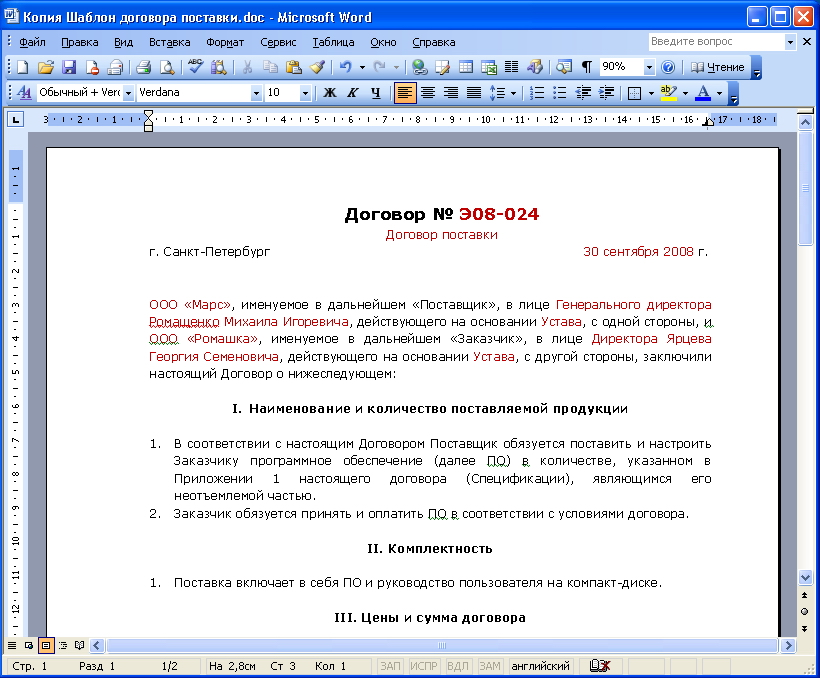This screenshot has width=820, height=678.
Task: Open the 'Введите вопрос' dropdown arrow
Action: (790, 42)
